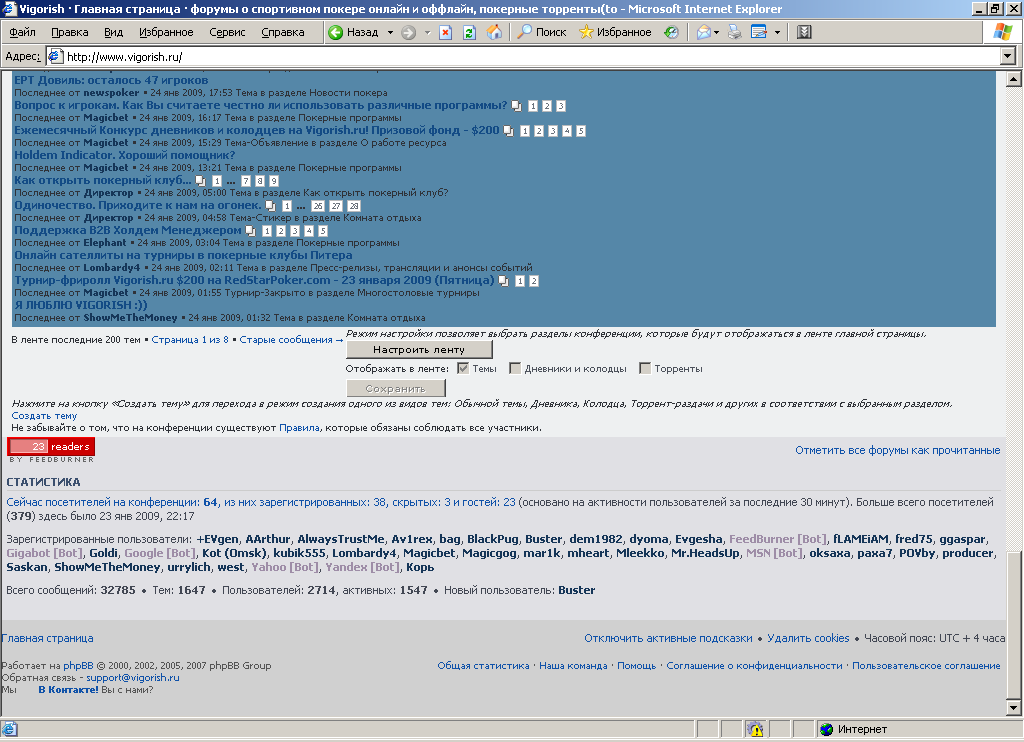
Task: Click the FeedBurner readers badge
Action: click(51, 447)
